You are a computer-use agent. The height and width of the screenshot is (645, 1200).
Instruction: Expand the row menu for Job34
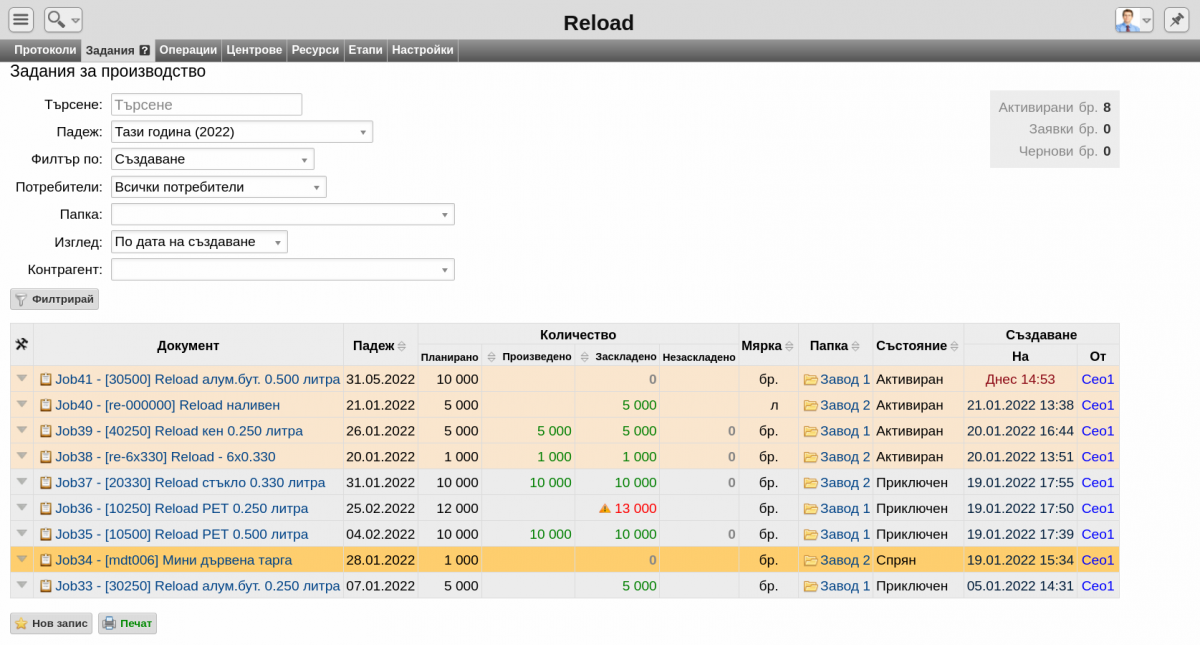[22, 559]
